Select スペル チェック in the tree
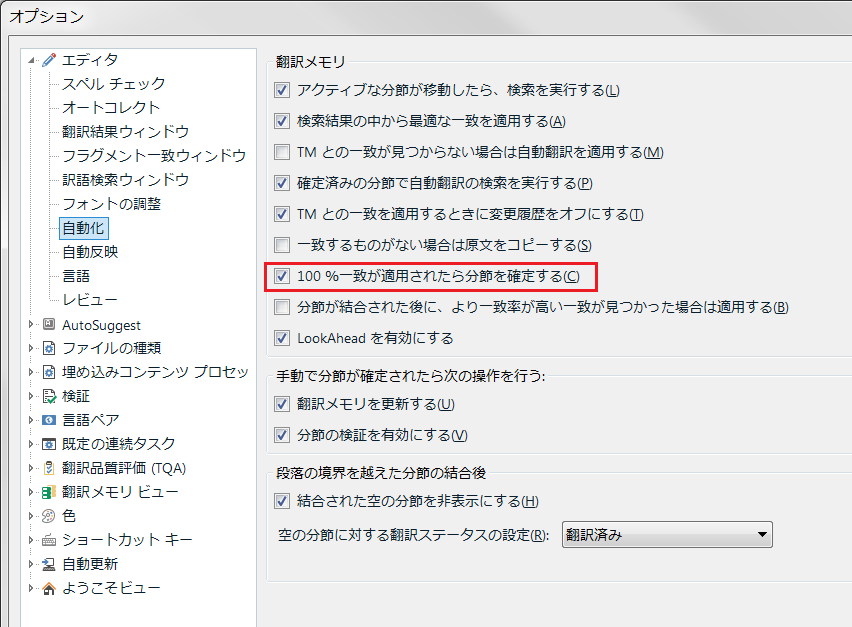 (113, 84)
